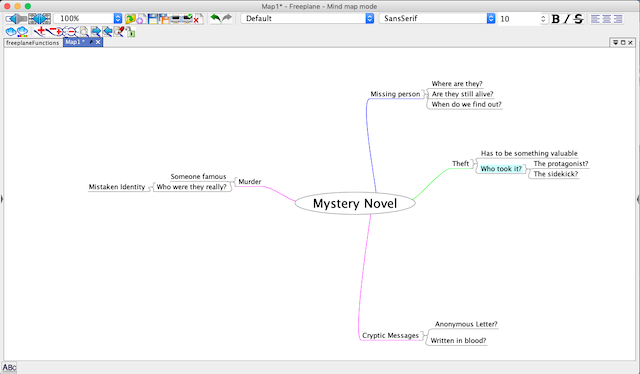
Task: Click the Save As icon with orange floppy
Action: click(x=164, y=18)
